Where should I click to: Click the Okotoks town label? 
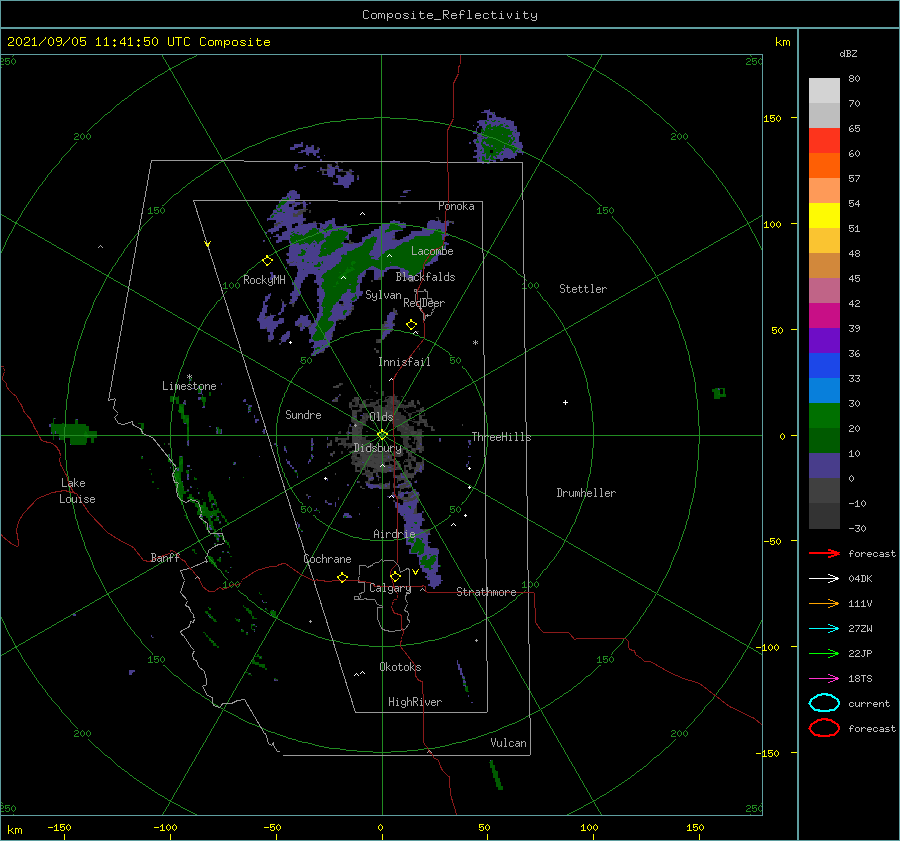coord(400,667)
